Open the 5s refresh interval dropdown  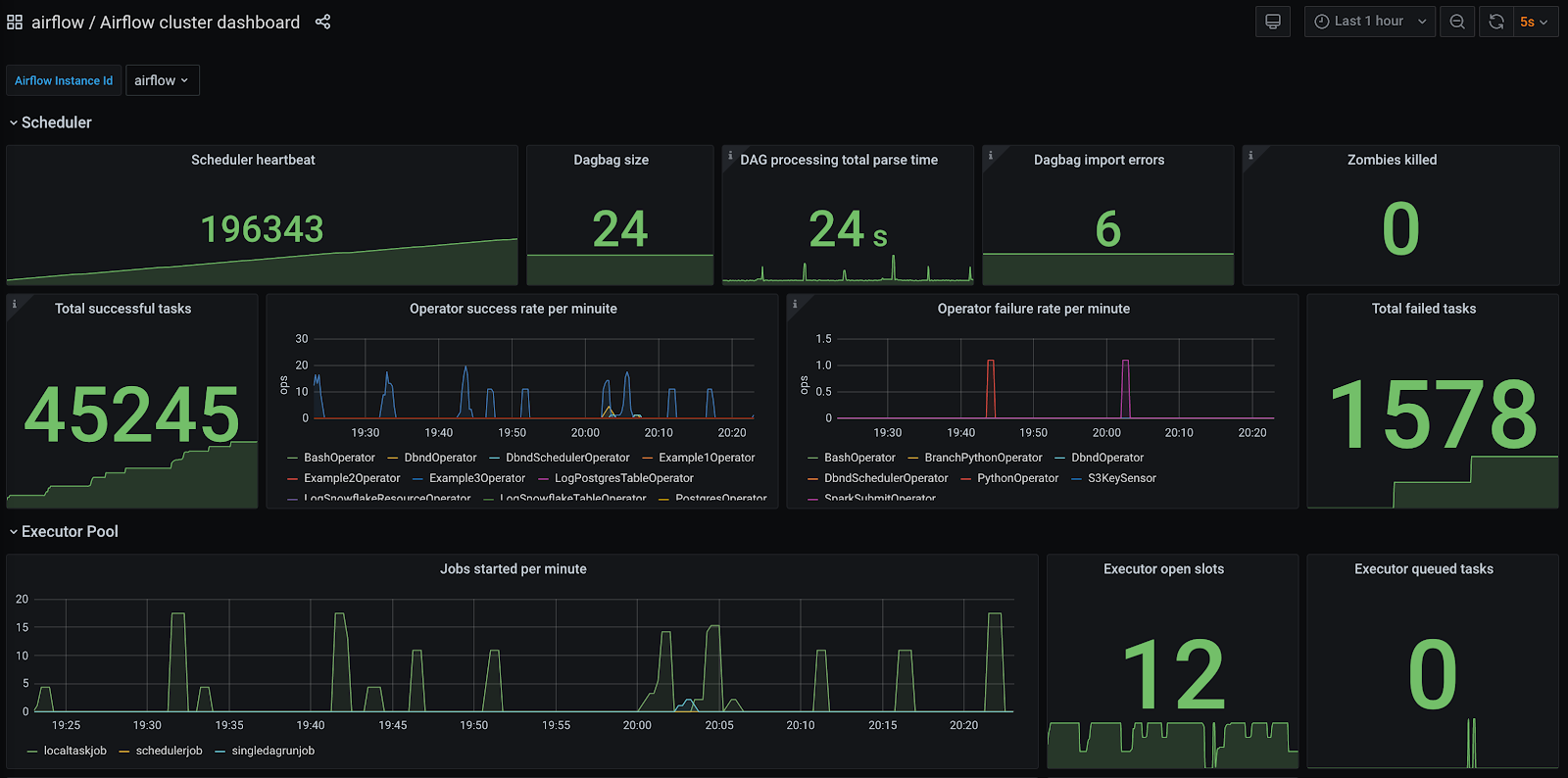click(1535, 22)
